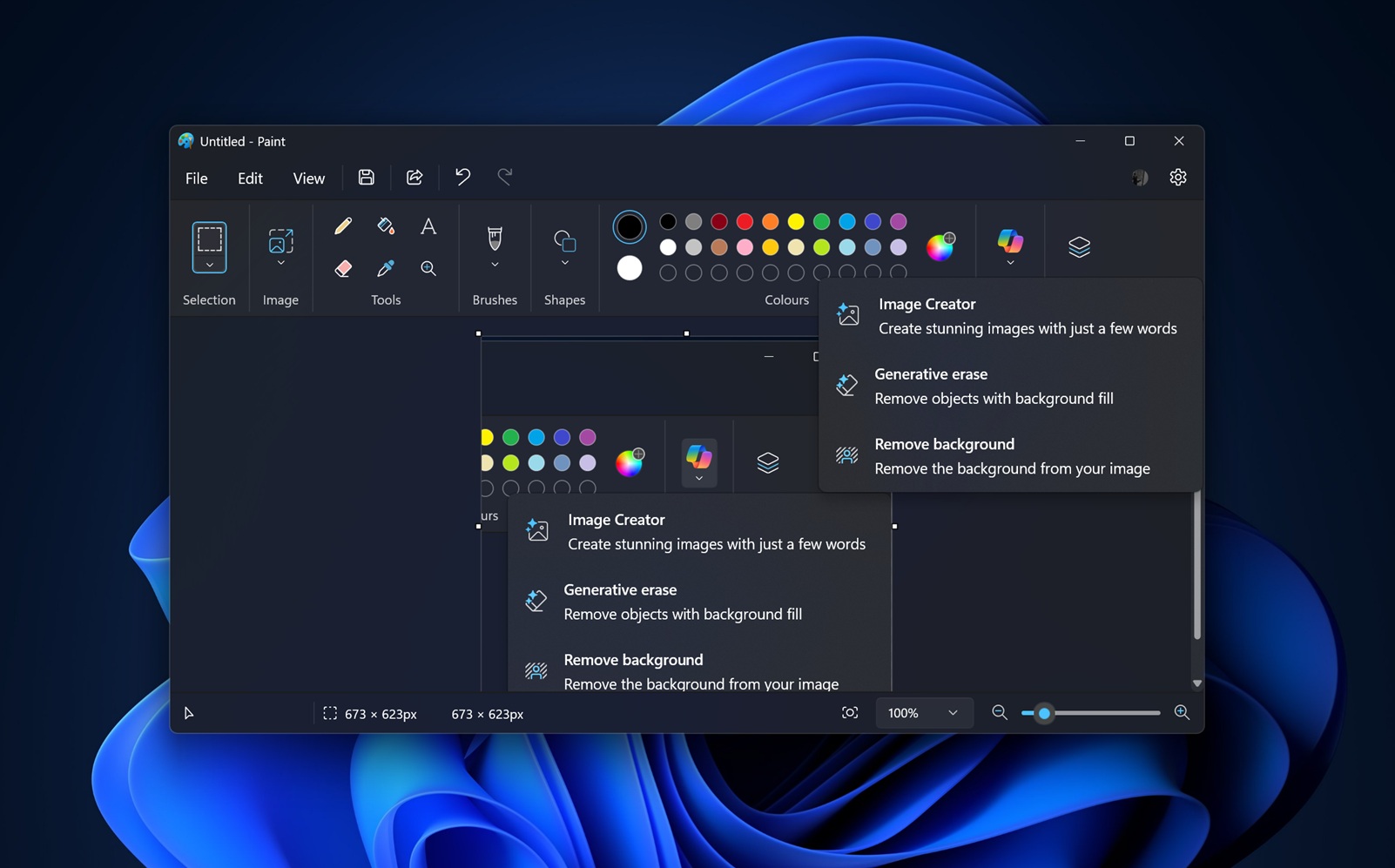
Task: Open the zoom level dropdown
Action: pyautogui.click(x=923, y=713)
